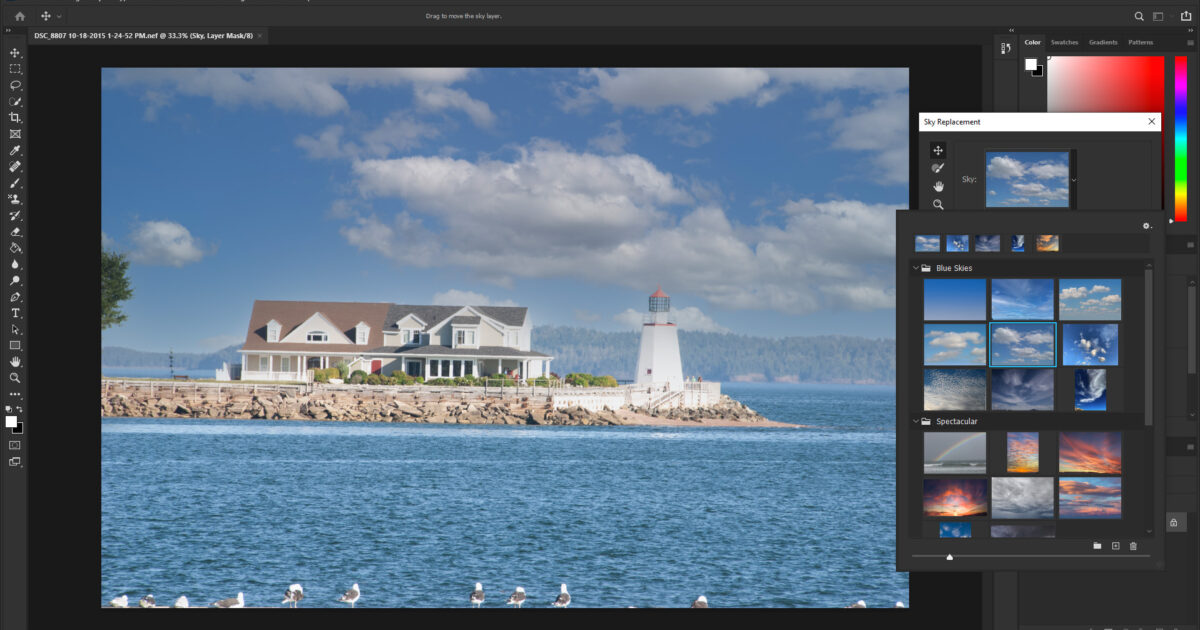Create a new sky group folder
1200x630 pixels.
[x=1098, y=545]
